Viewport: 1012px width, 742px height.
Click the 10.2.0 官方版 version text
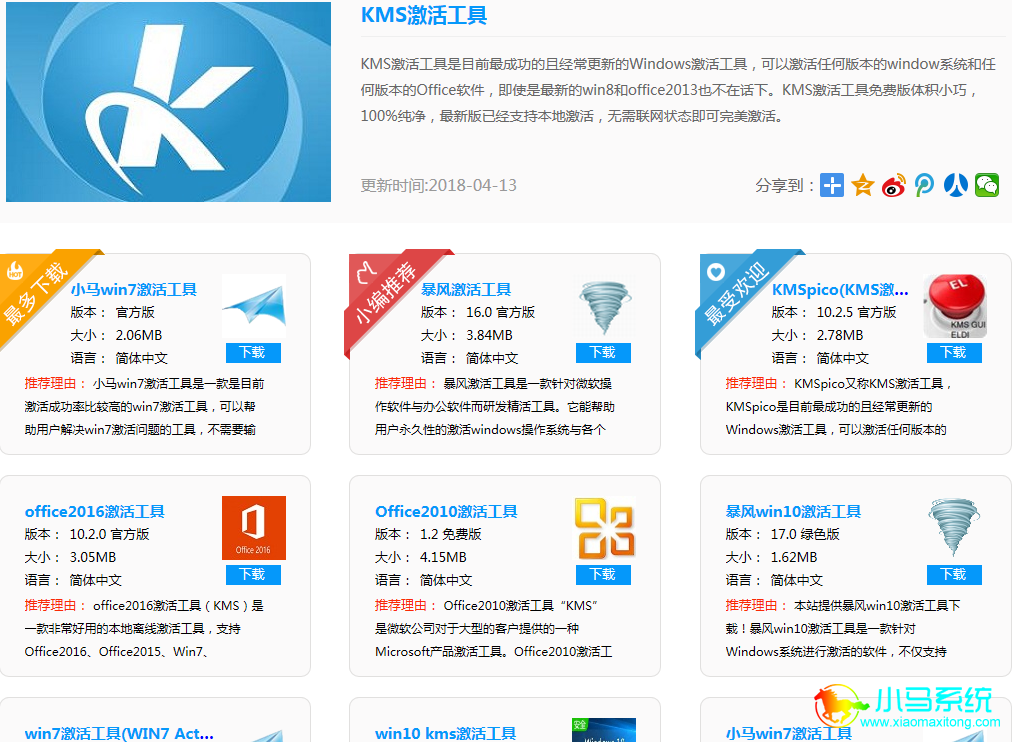pyautogui.click(x=110, y=534)
